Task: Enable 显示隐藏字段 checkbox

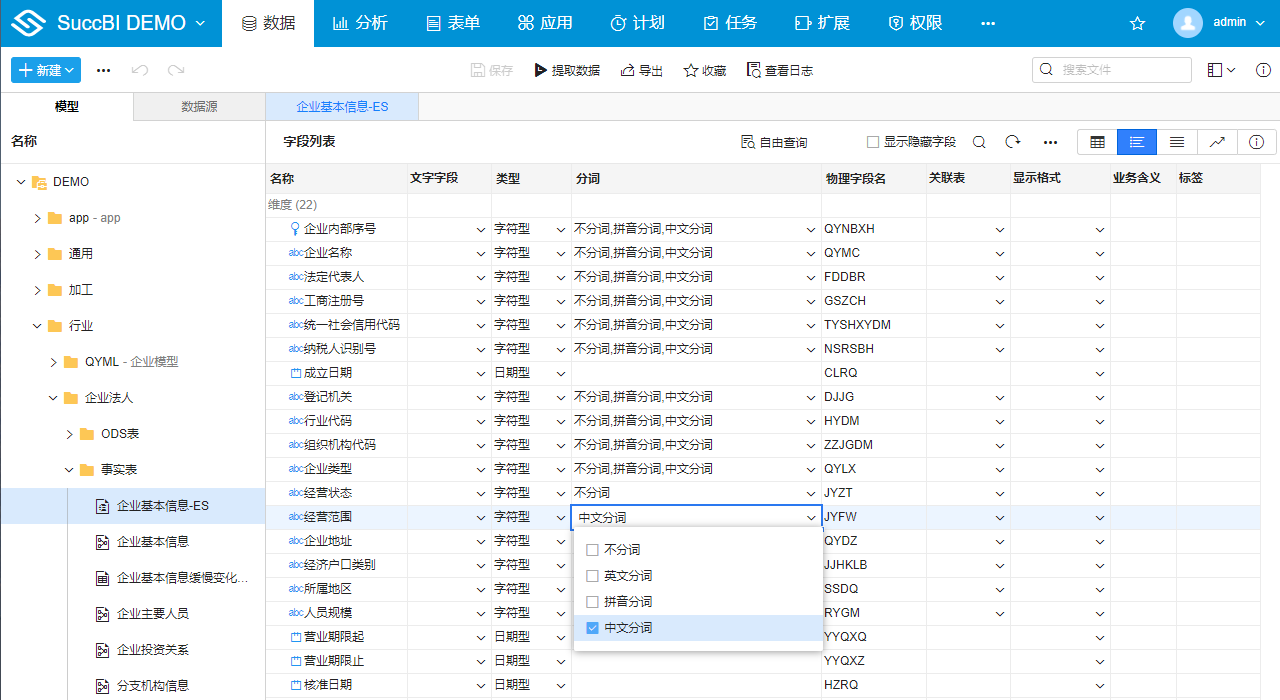Action: [873, 142]
